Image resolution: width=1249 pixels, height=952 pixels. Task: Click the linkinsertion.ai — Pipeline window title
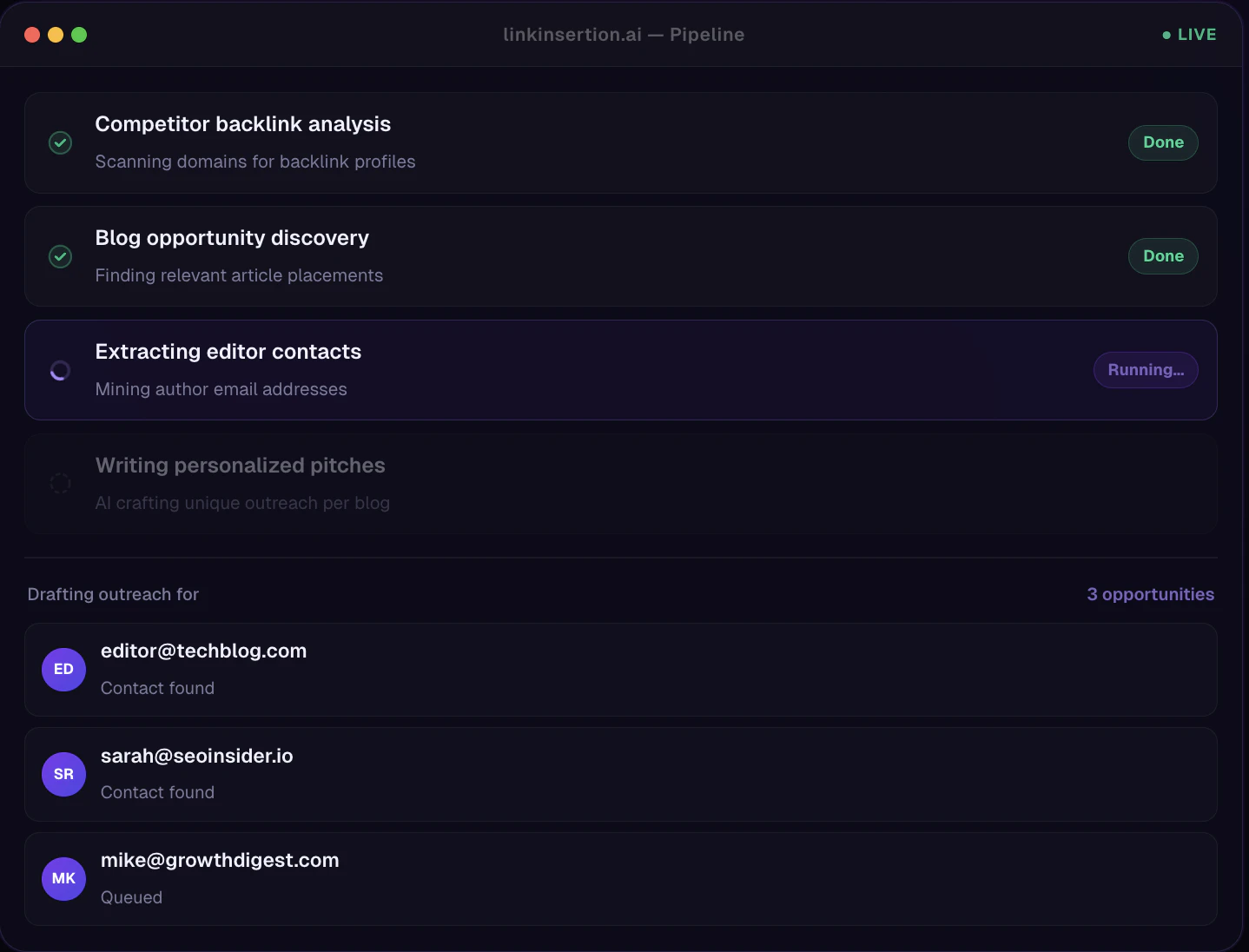tap(624, 35)
